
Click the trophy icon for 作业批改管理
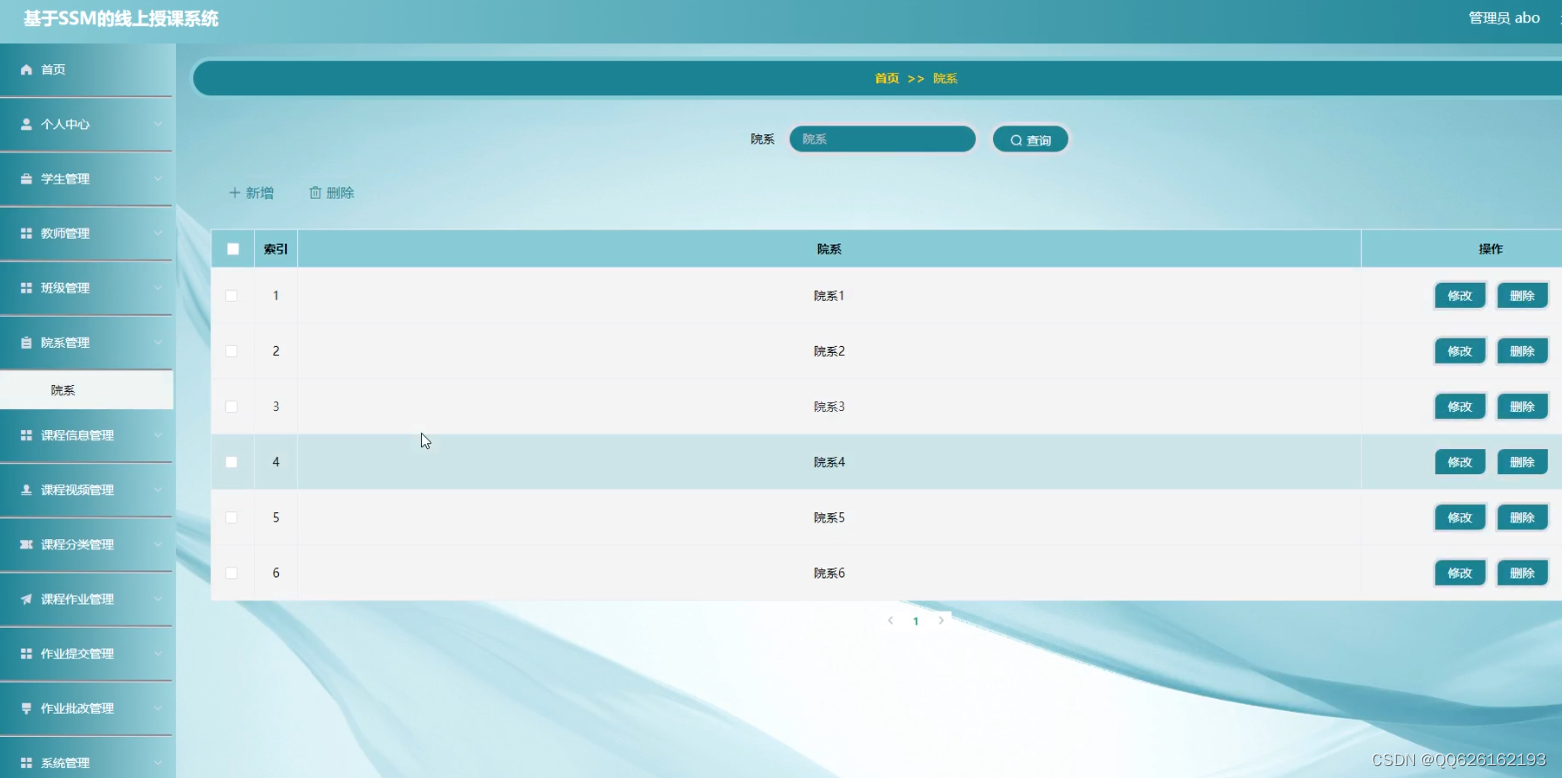(27, 708)
